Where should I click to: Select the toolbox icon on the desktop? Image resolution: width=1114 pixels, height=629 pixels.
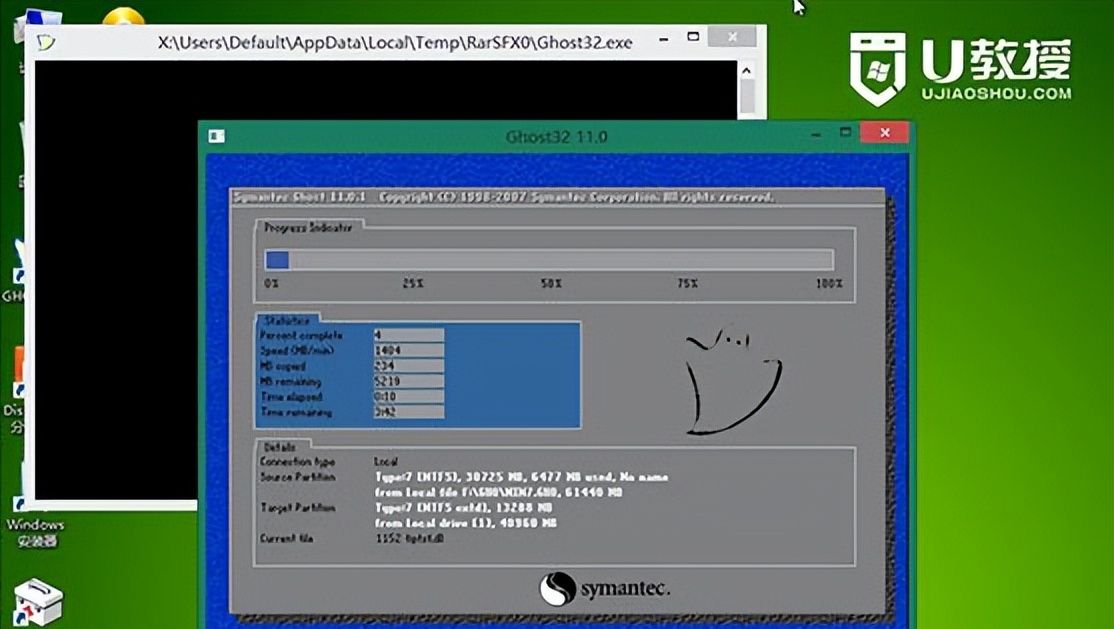click(38, 601)
